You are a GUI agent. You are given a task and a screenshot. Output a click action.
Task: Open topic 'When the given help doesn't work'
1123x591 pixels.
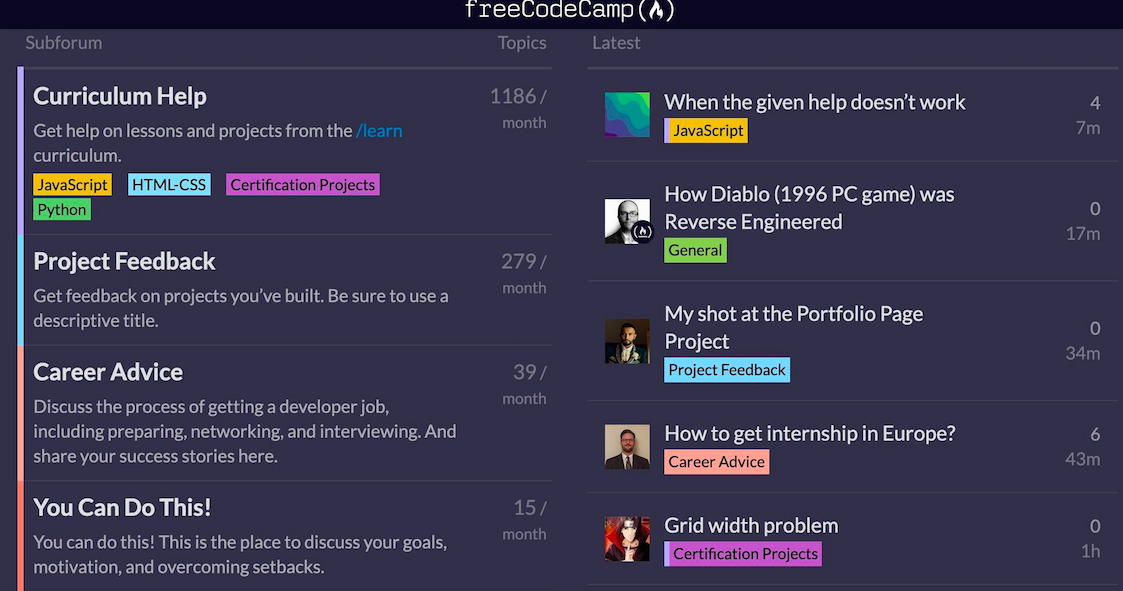(x=814, y=102)
